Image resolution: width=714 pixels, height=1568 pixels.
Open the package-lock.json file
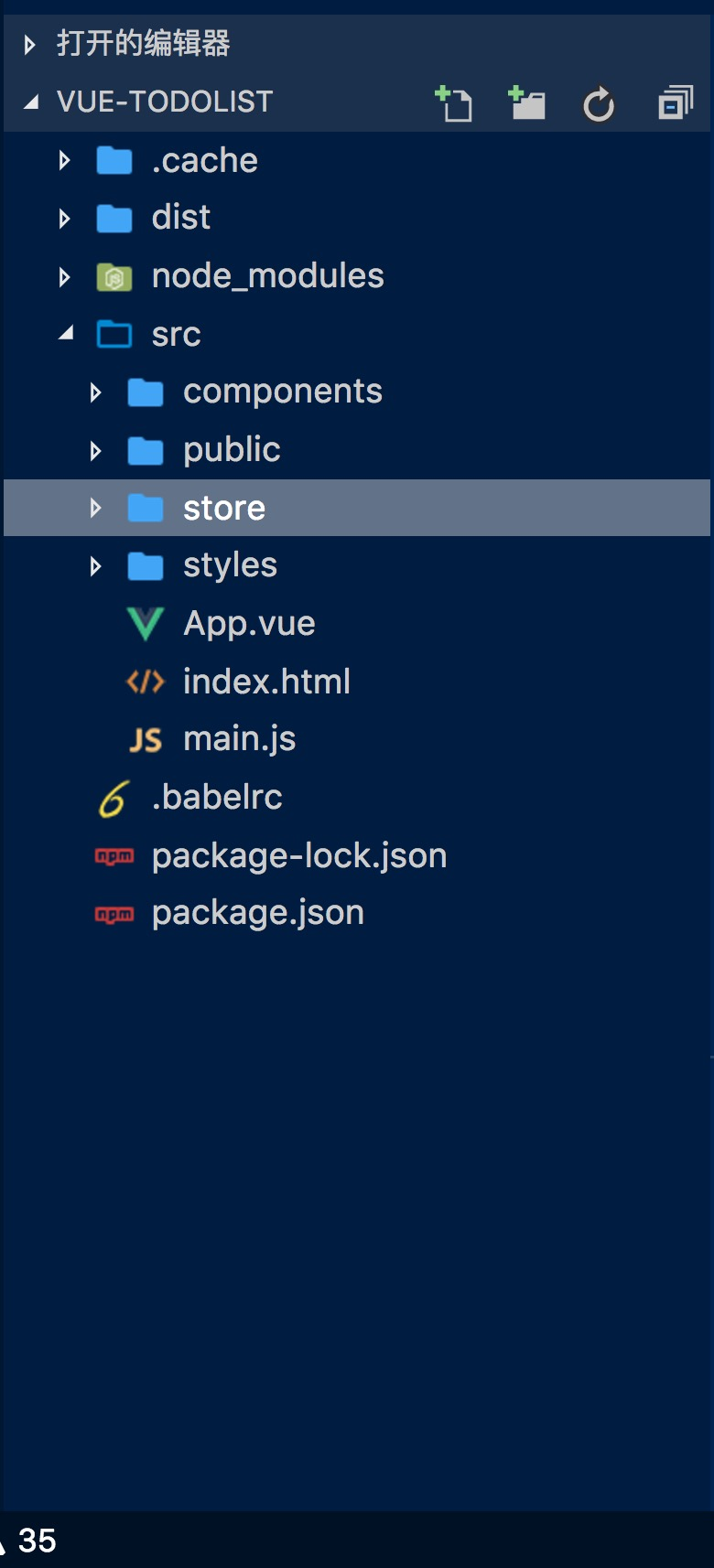pos(298,856)
